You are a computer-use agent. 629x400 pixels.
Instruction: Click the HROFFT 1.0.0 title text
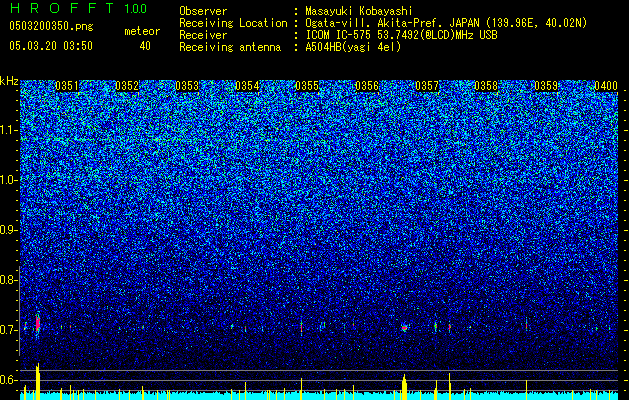78,8
